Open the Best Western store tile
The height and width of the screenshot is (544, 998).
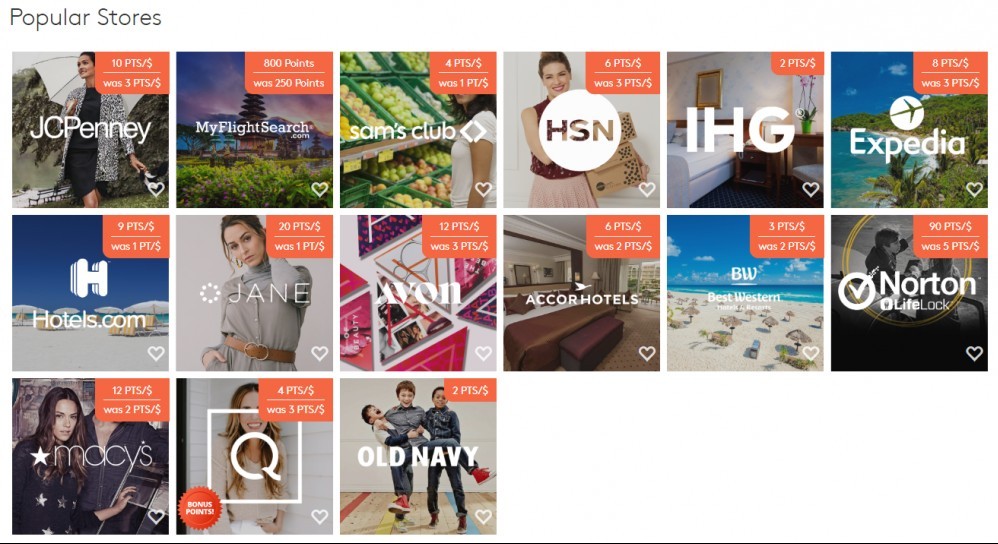point(745,293)
